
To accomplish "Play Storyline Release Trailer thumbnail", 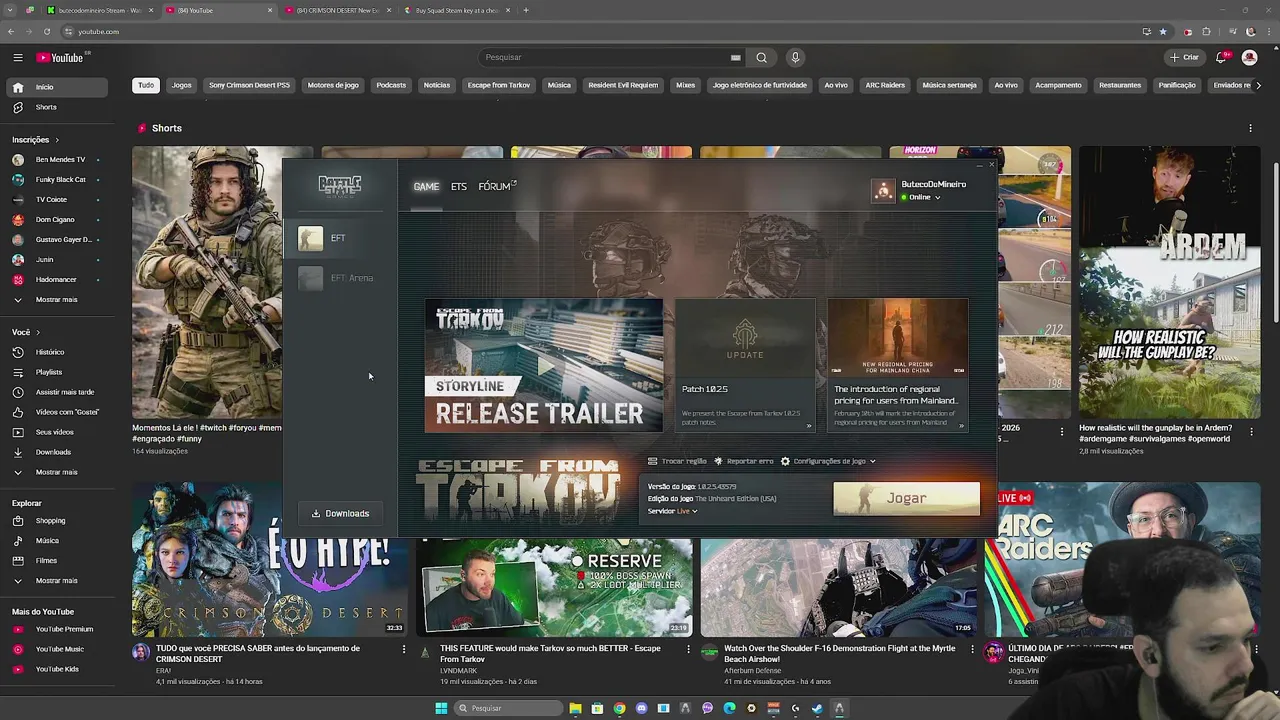I will (x=544, y=365).
